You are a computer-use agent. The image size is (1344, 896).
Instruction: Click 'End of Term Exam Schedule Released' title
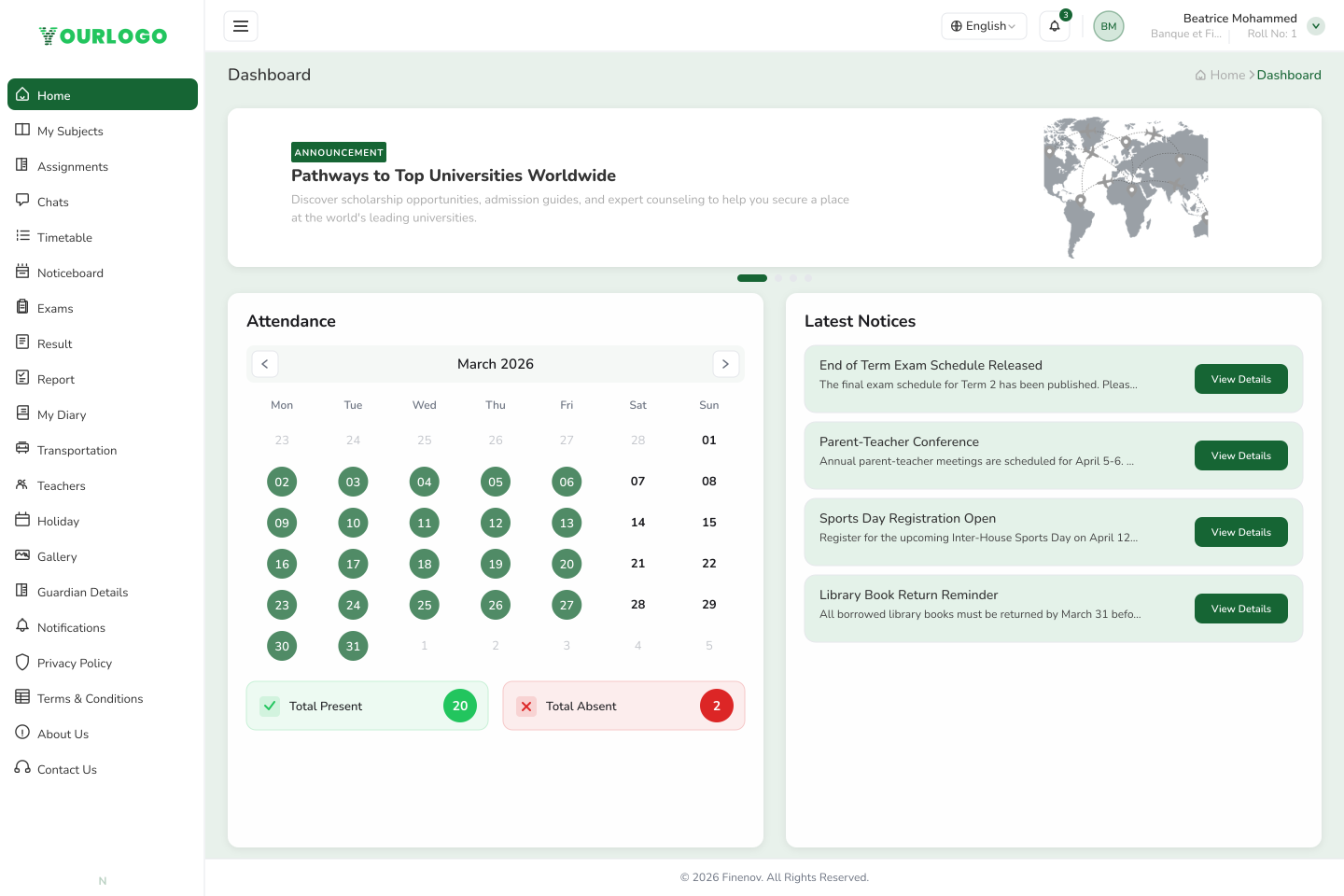tap(931, 365)
